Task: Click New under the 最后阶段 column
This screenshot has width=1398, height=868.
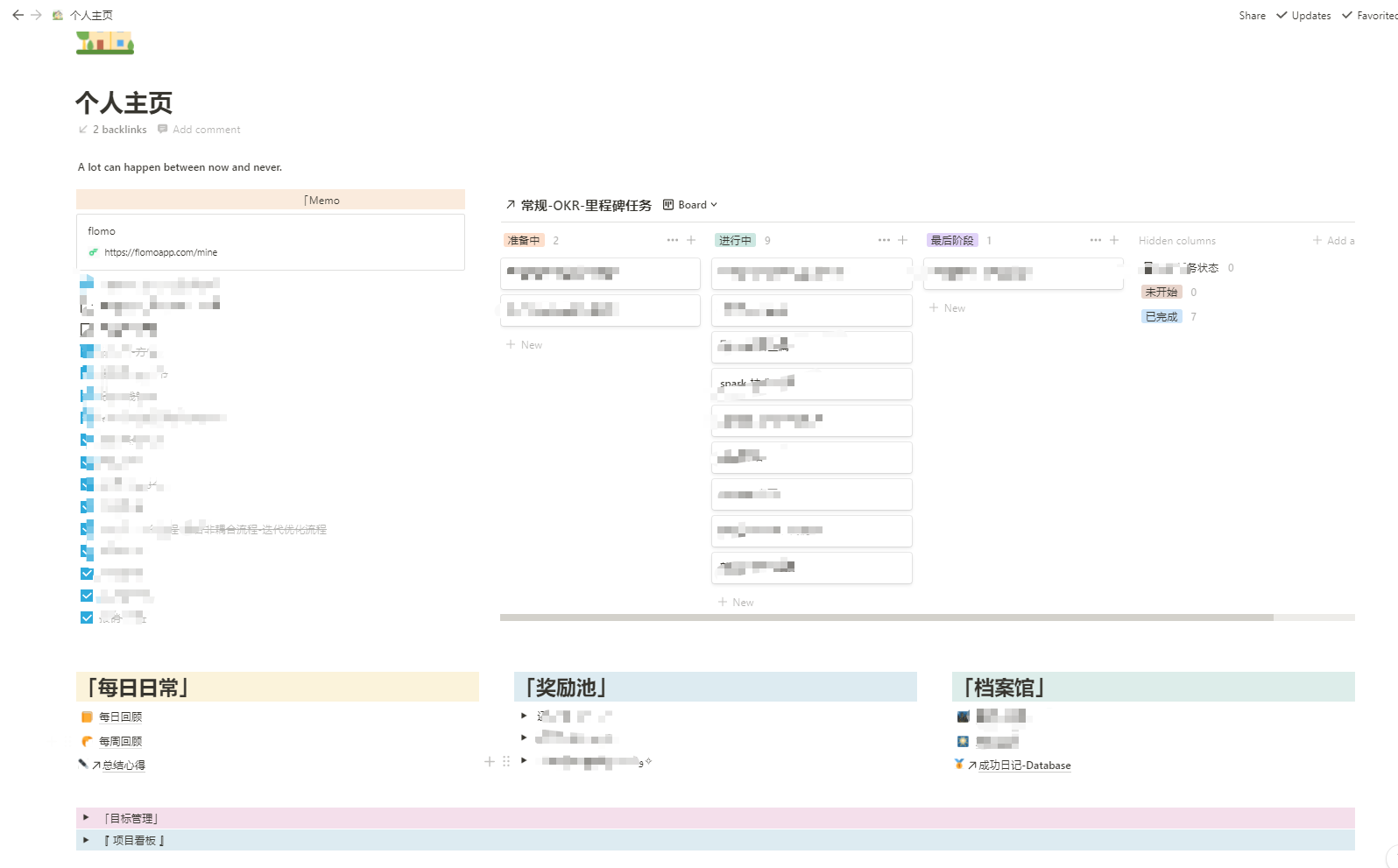Action: (948, 308)
